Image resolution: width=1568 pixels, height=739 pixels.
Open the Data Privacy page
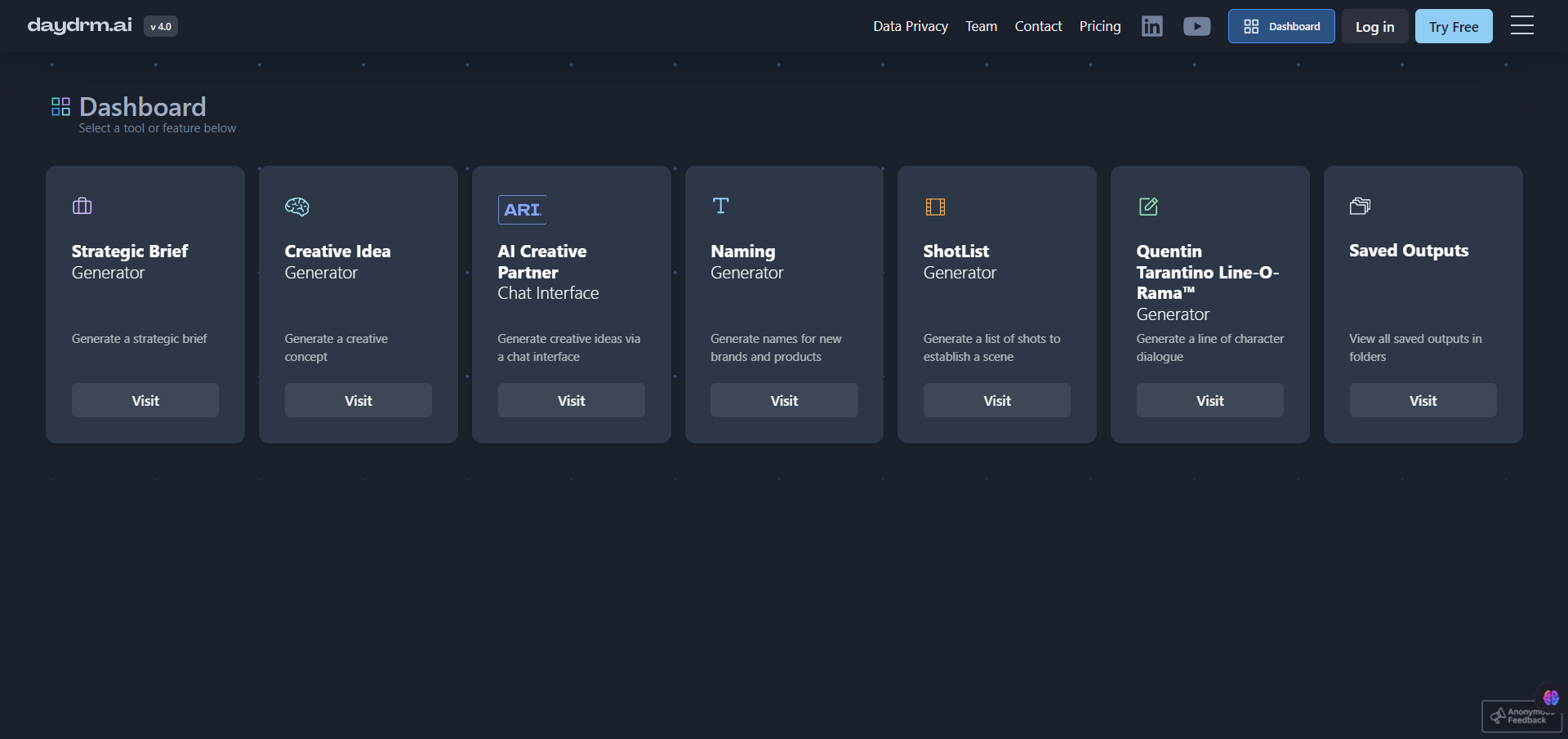(910, 26)
